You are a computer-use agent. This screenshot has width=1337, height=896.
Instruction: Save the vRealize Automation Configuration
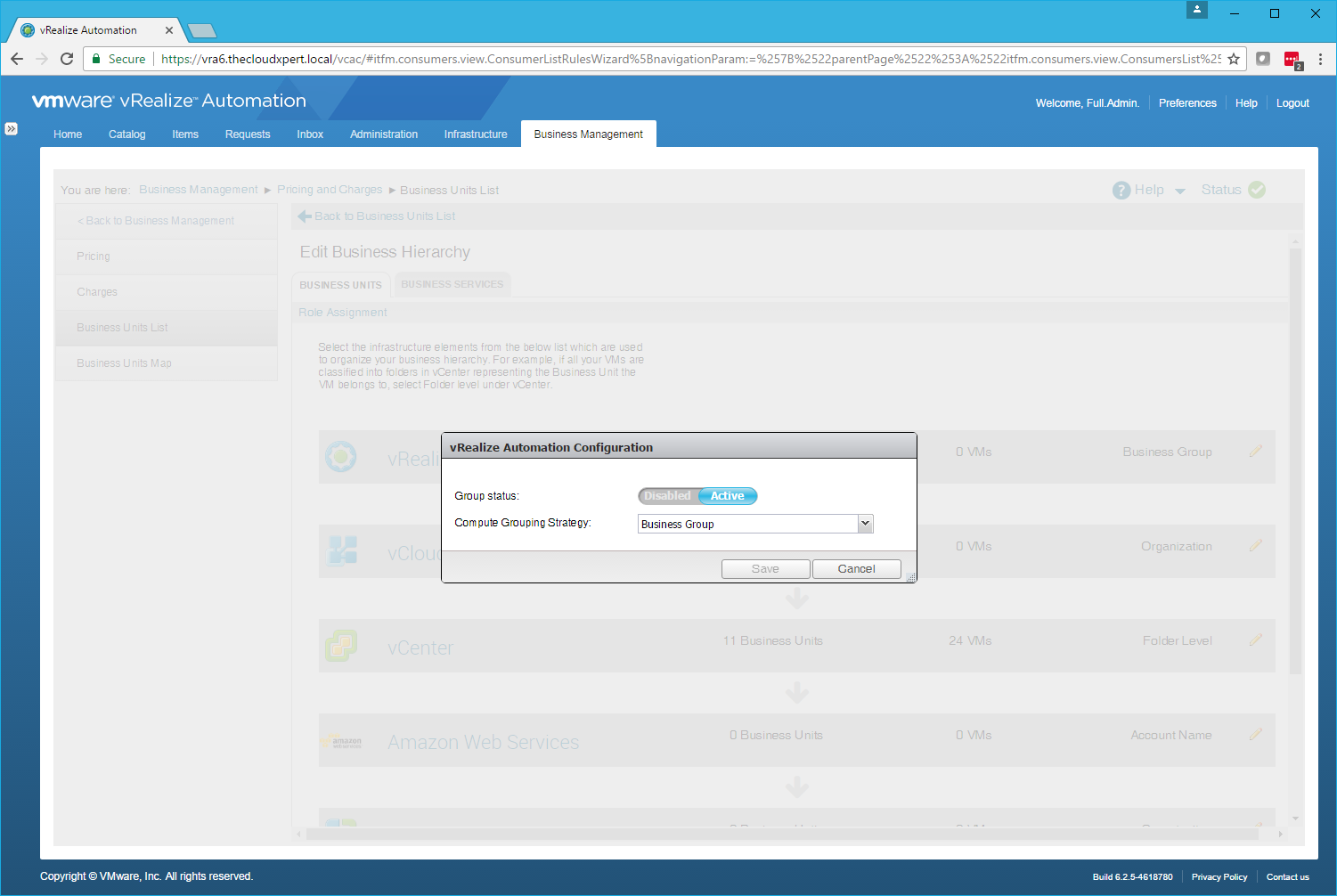click(765, 569)
